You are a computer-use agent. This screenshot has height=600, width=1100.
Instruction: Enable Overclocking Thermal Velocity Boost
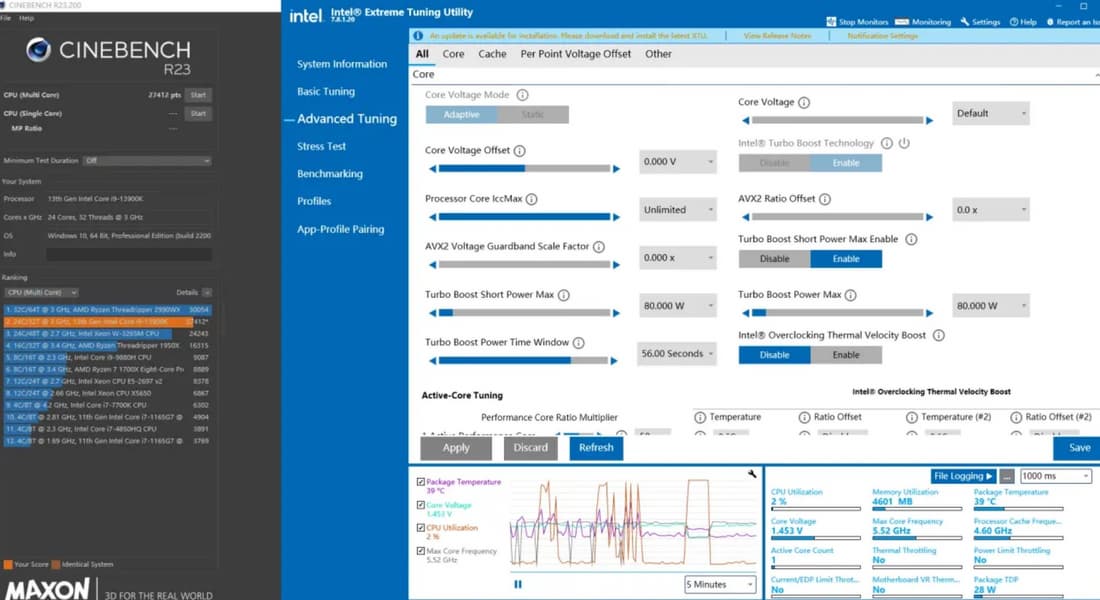coord(846,355)
